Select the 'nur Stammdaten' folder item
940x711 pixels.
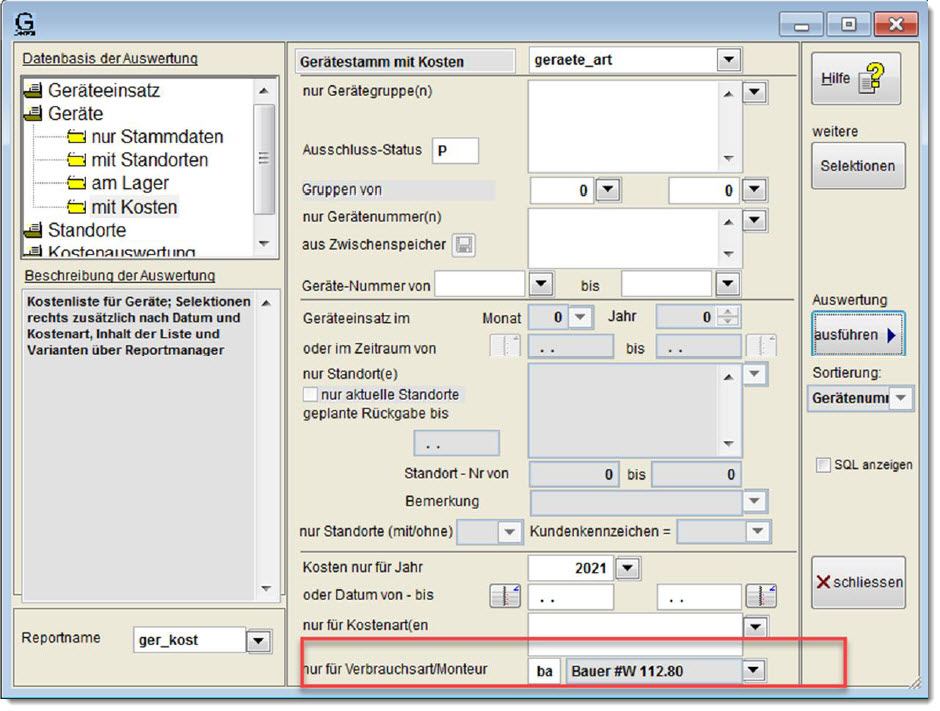click(156, 137)
